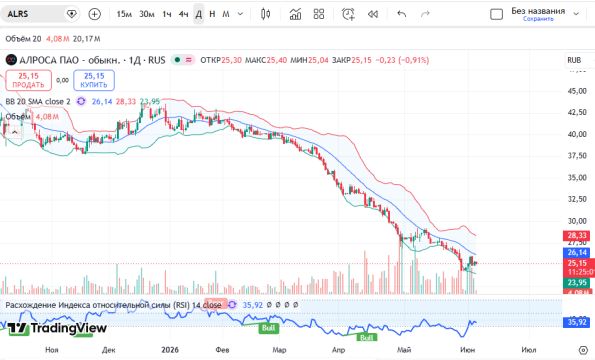
Task: Toggle the green market status dot
Action: point(177,60)
